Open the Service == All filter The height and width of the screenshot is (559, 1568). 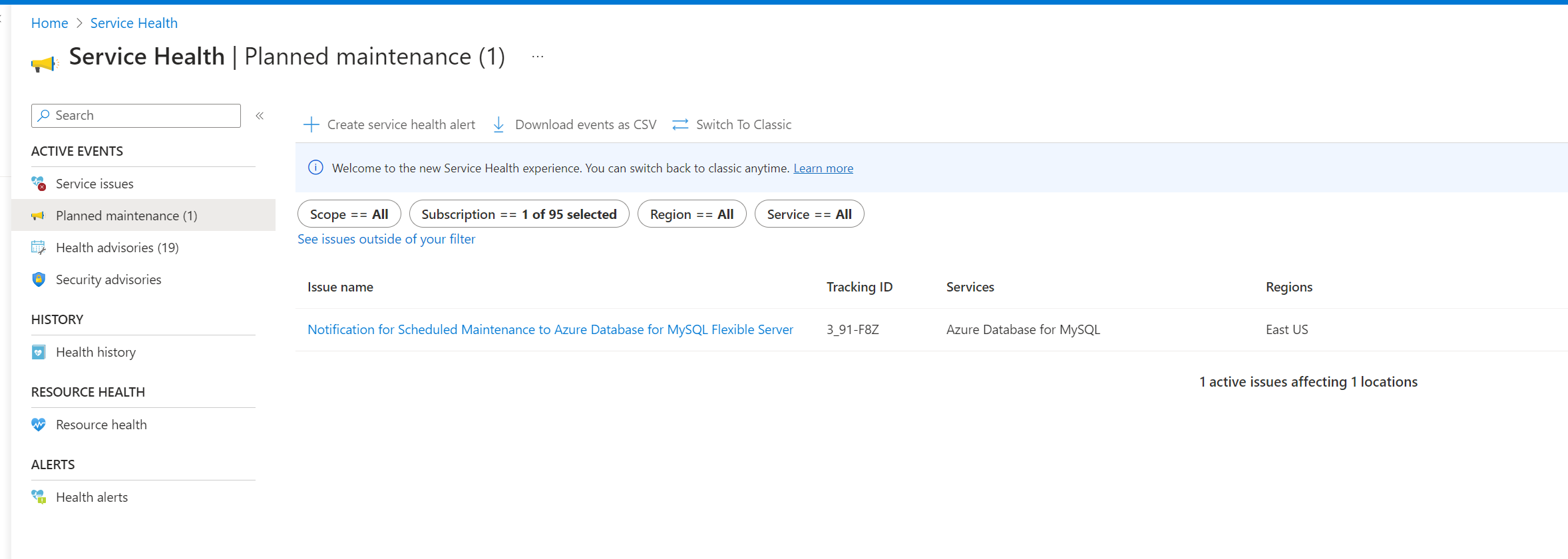coord(809,214)
